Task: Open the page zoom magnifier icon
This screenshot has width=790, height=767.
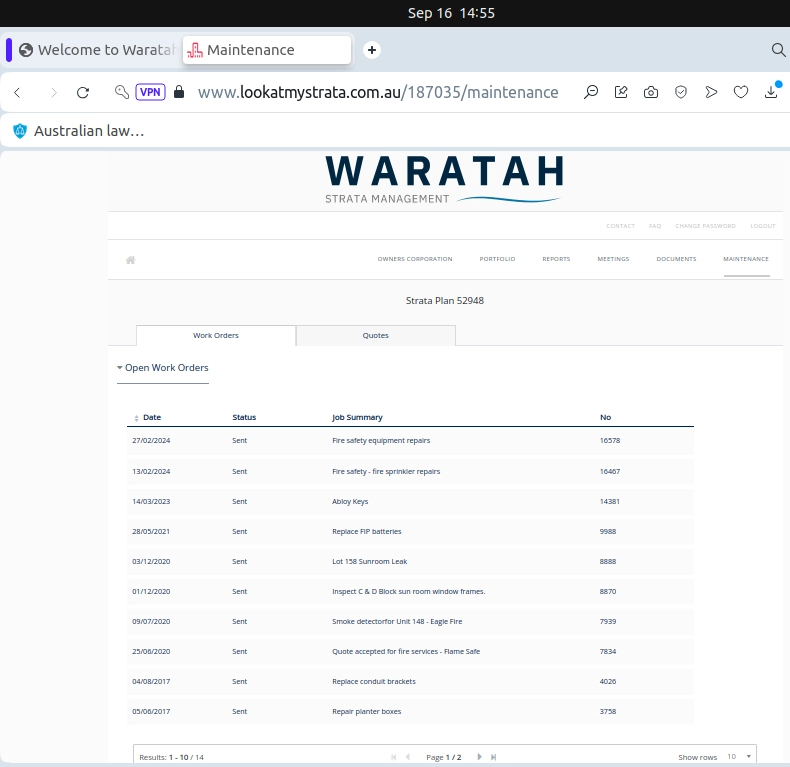Action: point(590,92)
